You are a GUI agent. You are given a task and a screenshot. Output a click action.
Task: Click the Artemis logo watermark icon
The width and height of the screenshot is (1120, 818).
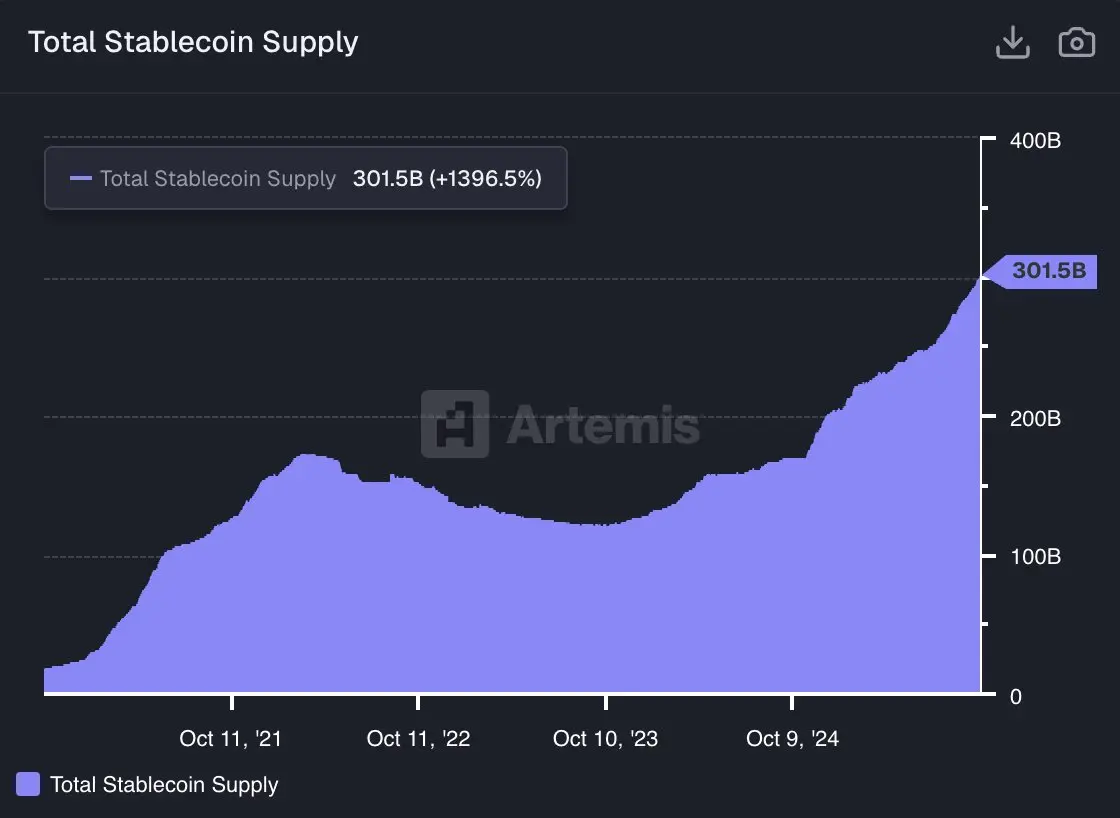[x=455, y=424]
